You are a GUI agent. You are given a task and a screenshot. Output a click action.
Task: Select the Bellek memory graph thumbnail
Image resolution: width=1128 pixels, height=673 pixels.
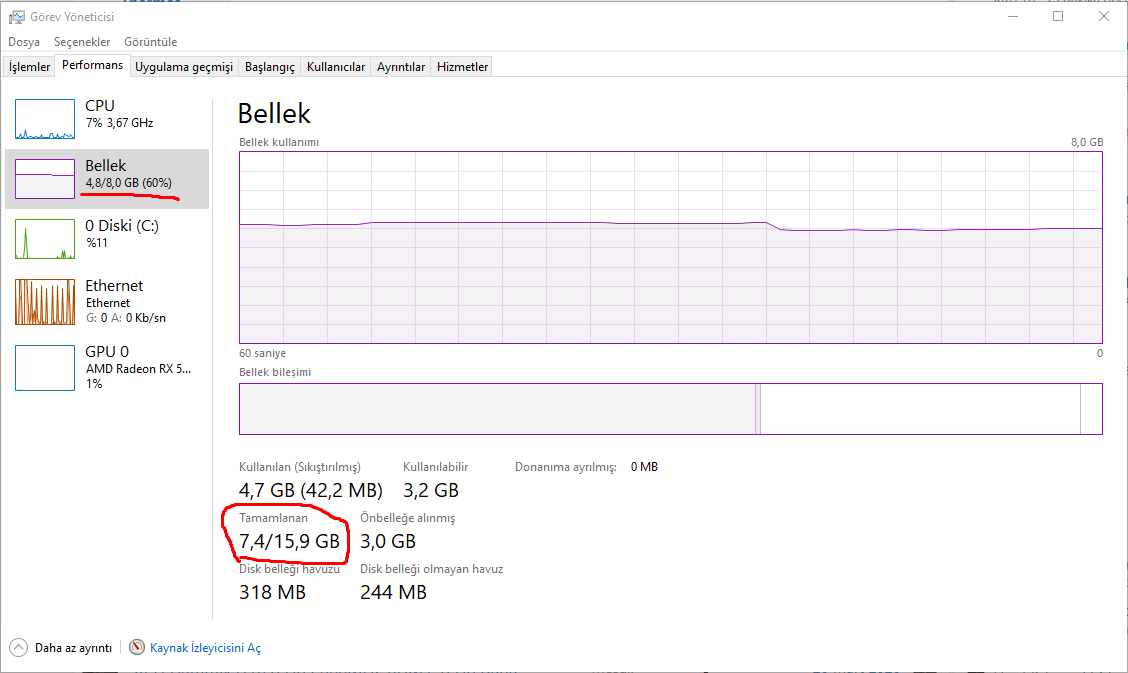(x=45, y=179)
